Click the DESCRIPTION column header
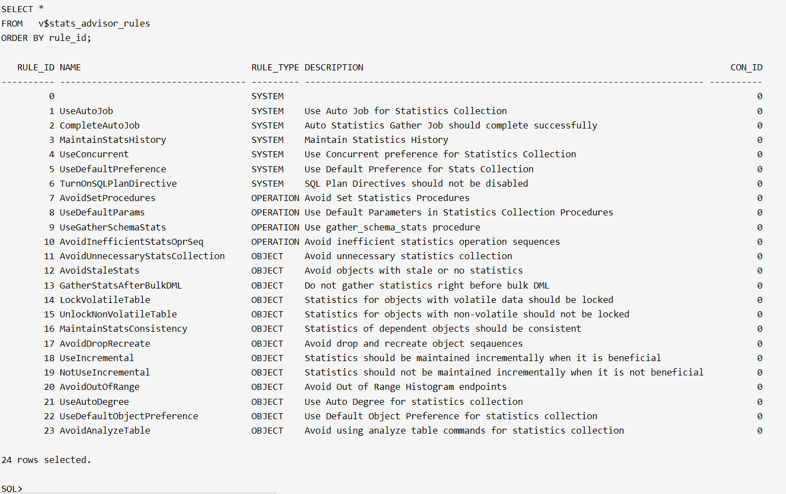Image resolution: width=786 pixels, height=494 pixels. [334, 68]
